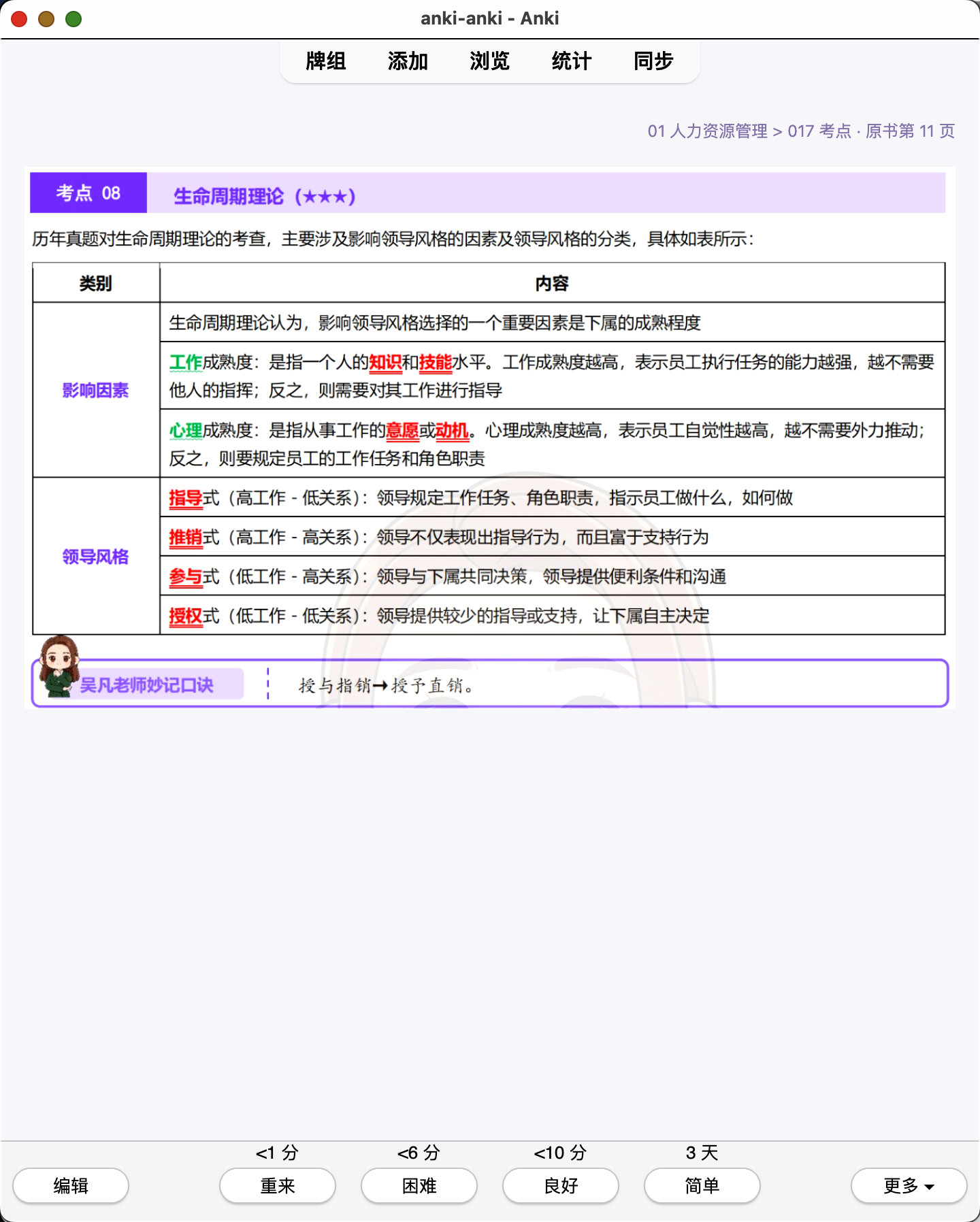Click the red keyword '动机'
The width and height of the screenshot is (980, 1222).
(x=452, y=431)
